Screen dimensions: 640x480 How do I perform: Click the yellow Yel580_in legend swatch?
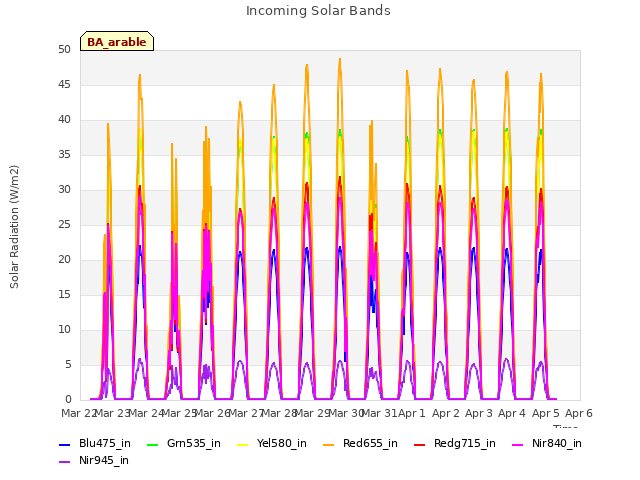point(242,444)
